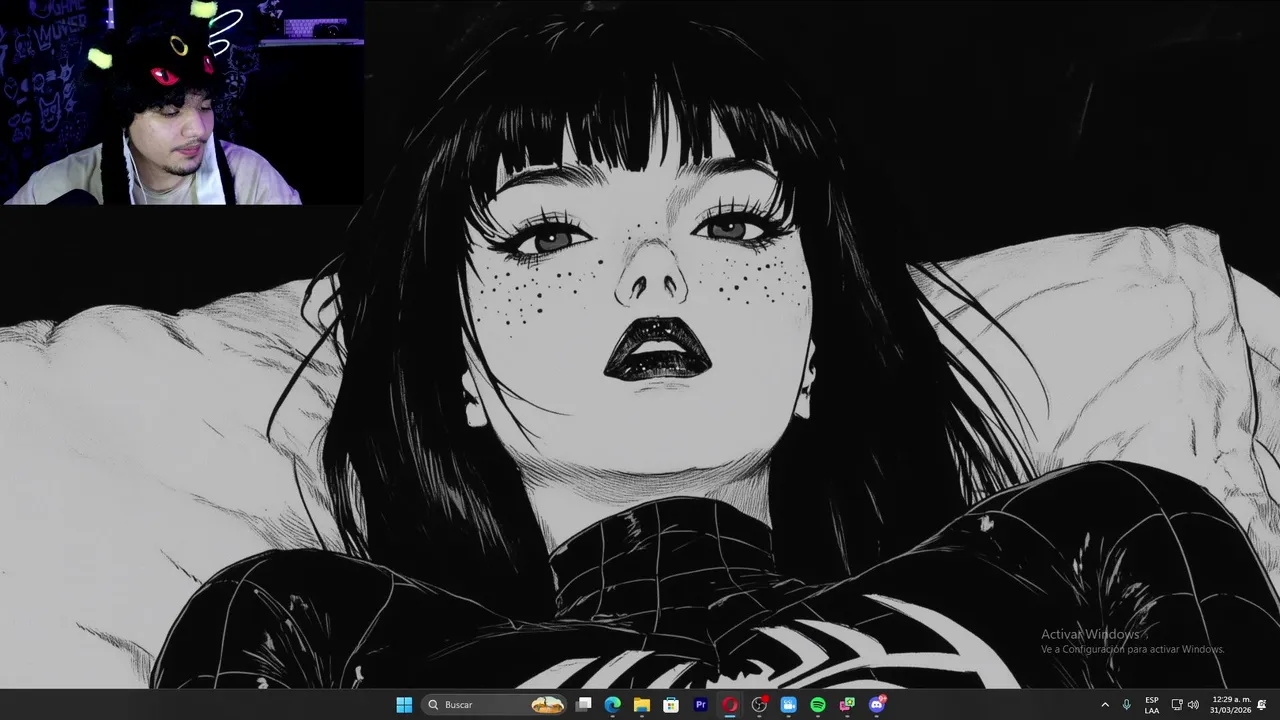
Task: Open the Windows Start menu
Action: click(x=404, y=705)
